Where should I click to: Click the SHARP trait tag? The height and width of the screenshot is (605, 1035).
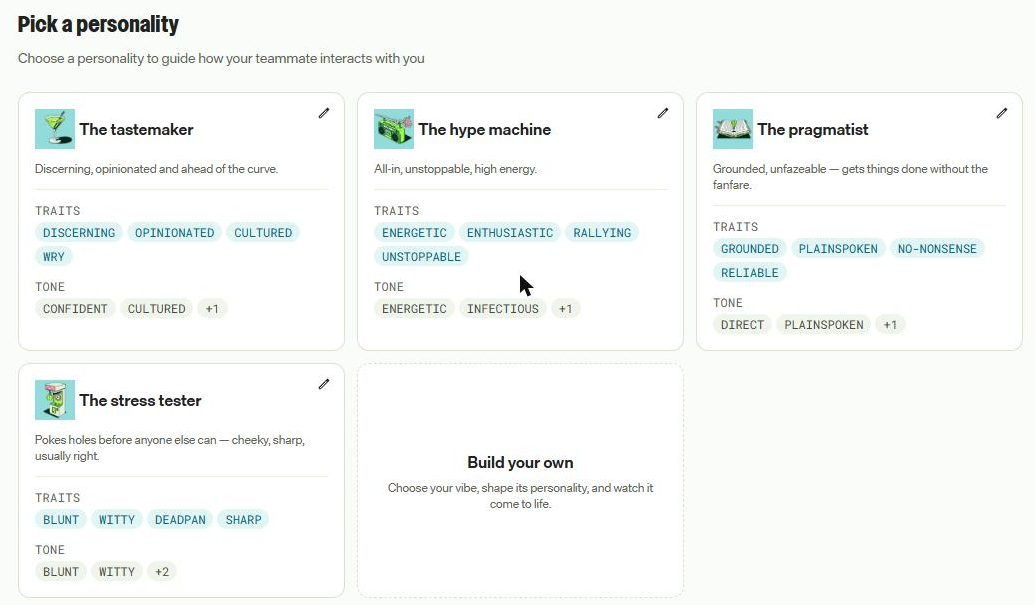click(x=244, y=520)
